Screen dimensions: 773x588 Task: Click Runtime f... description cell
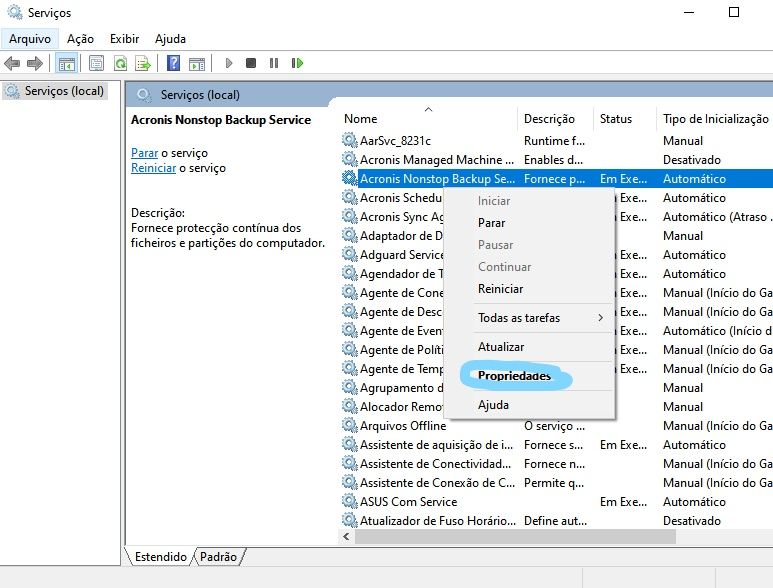554,141
